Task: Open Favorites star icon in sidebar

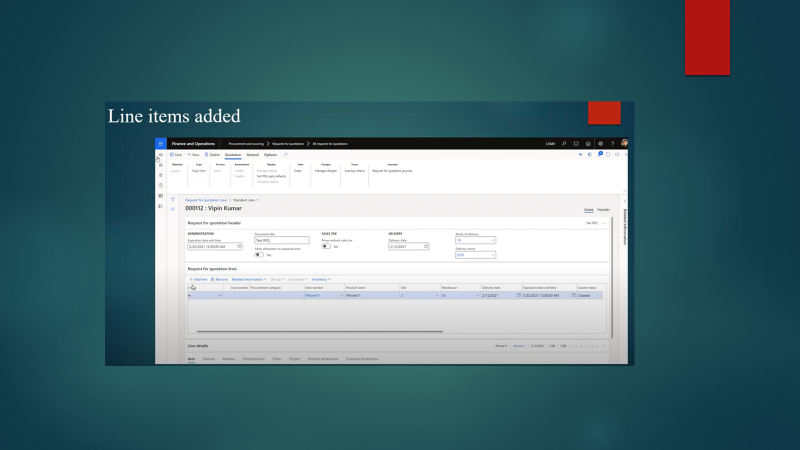Action: pyautogui.click(x=161, y=175)
